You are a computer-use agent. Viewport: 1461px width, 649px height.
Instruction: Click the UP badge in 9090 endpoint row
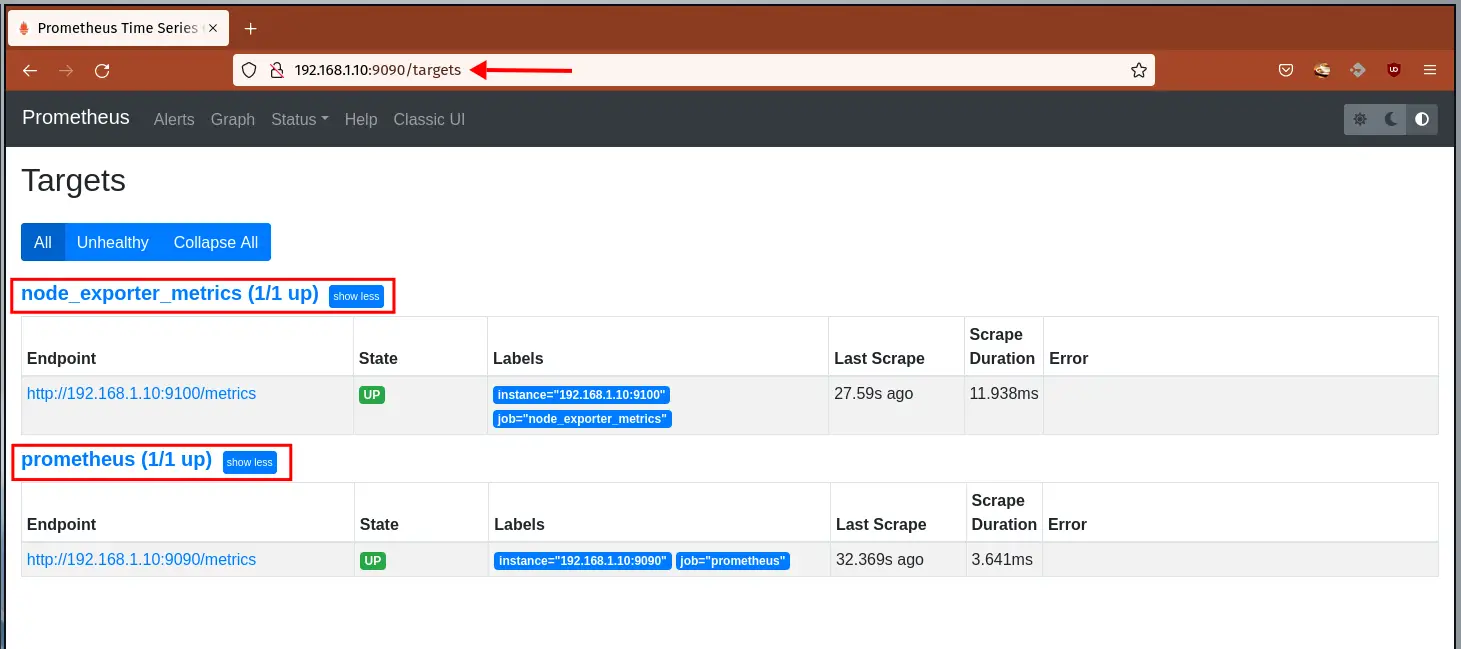(373, 561)
